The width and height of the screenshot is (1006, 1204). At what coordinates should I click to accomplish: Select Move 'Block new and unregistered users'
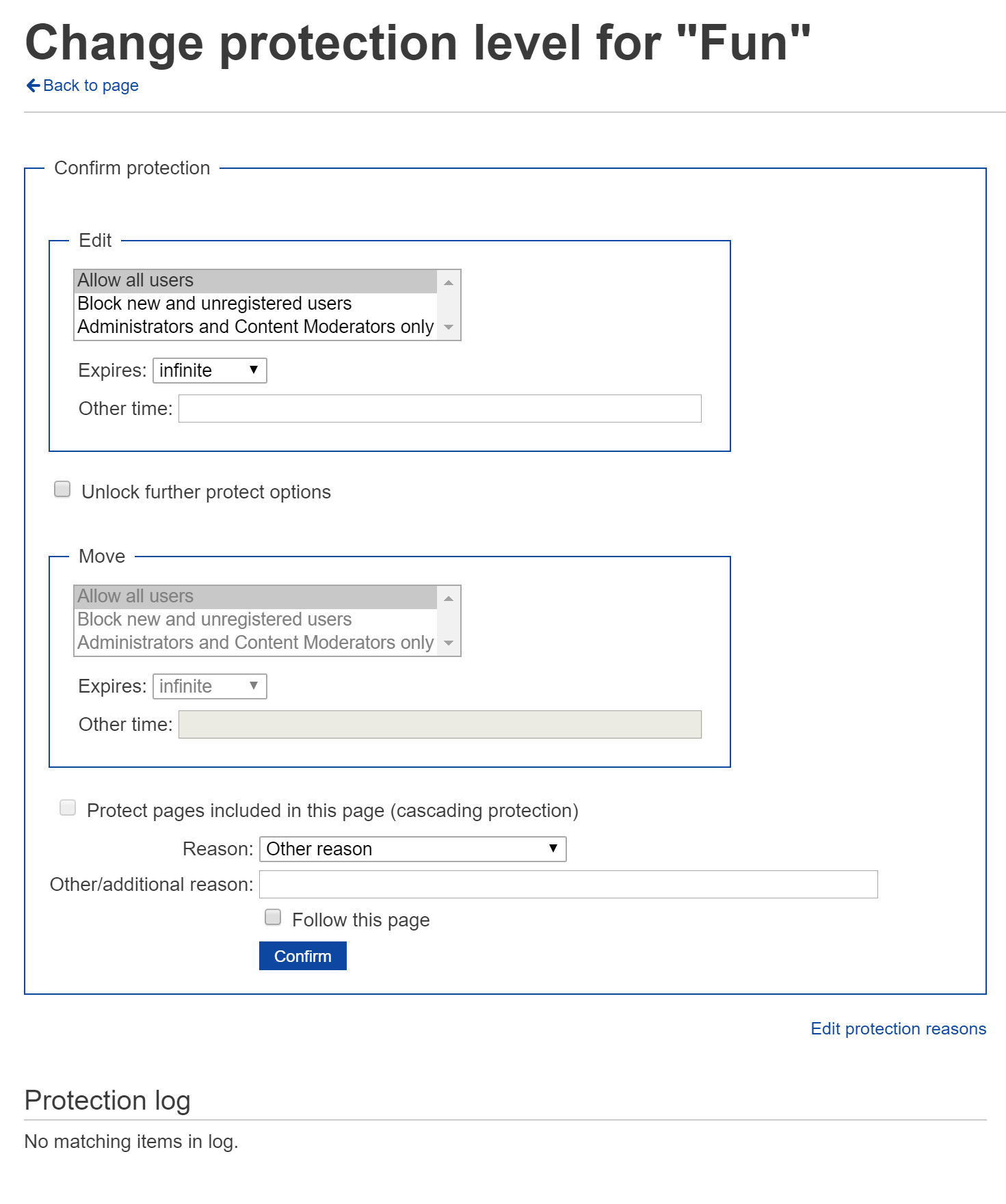[214, 619]
